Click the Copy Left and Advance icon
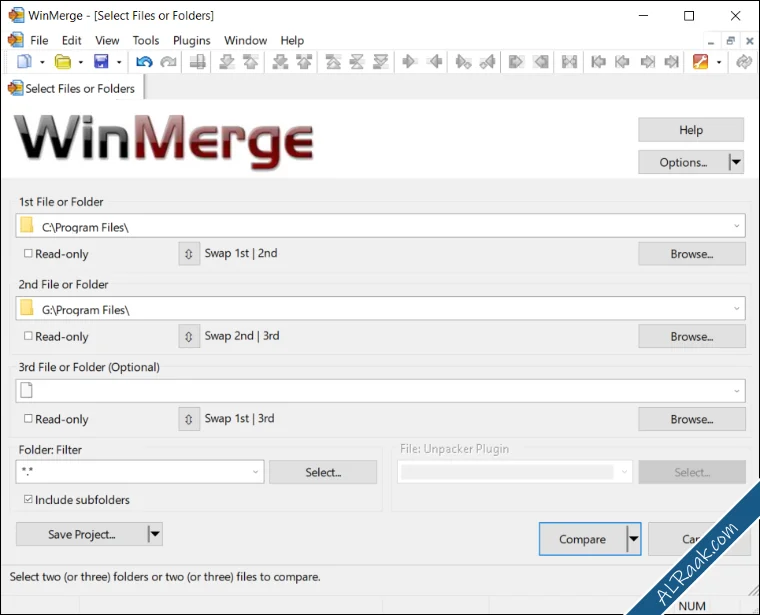The width and height of the screenshot is (760, 615). coord(488,62)
